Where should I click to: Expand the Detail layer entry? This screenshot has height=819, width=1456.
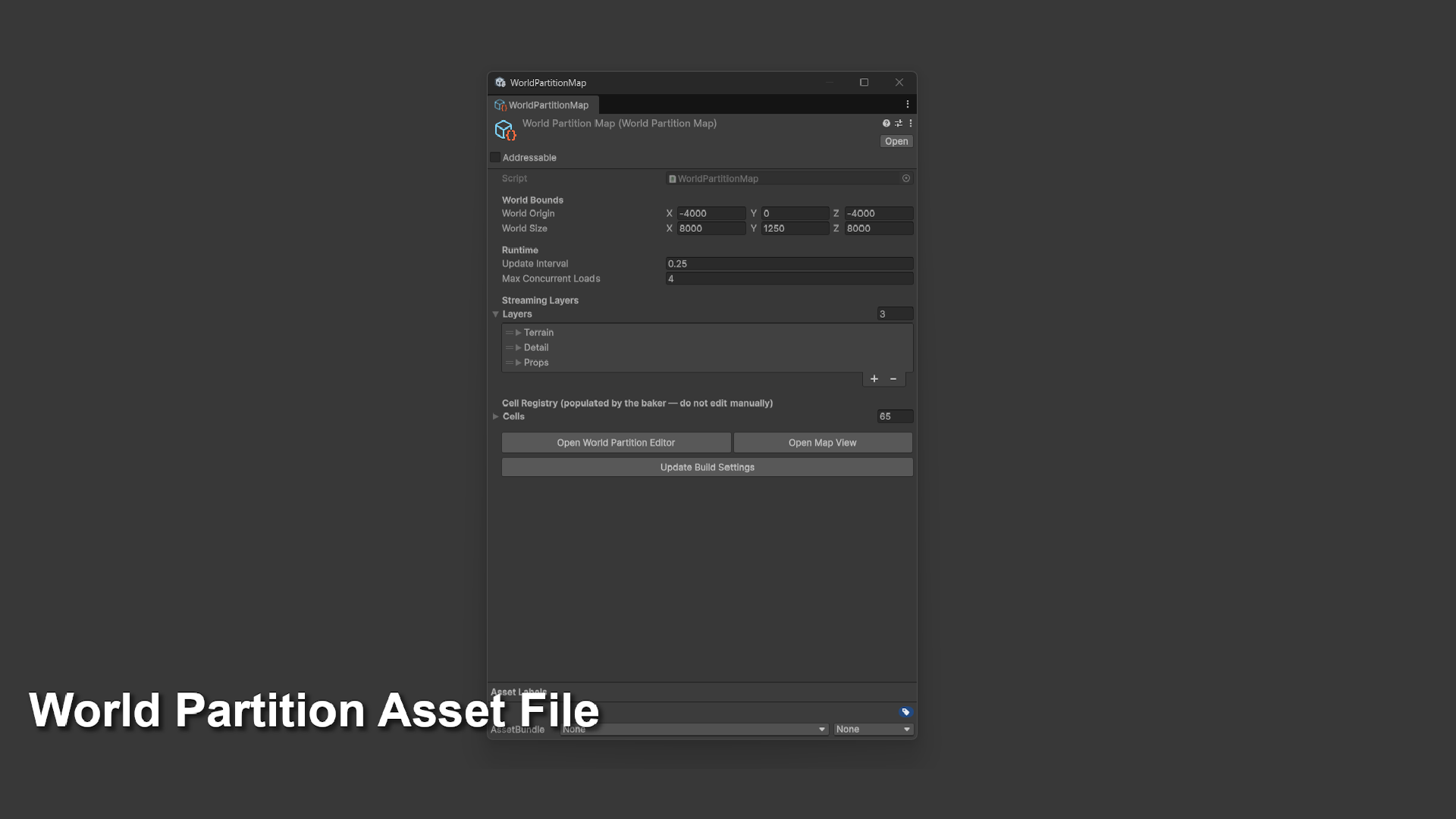click(519, 347)
